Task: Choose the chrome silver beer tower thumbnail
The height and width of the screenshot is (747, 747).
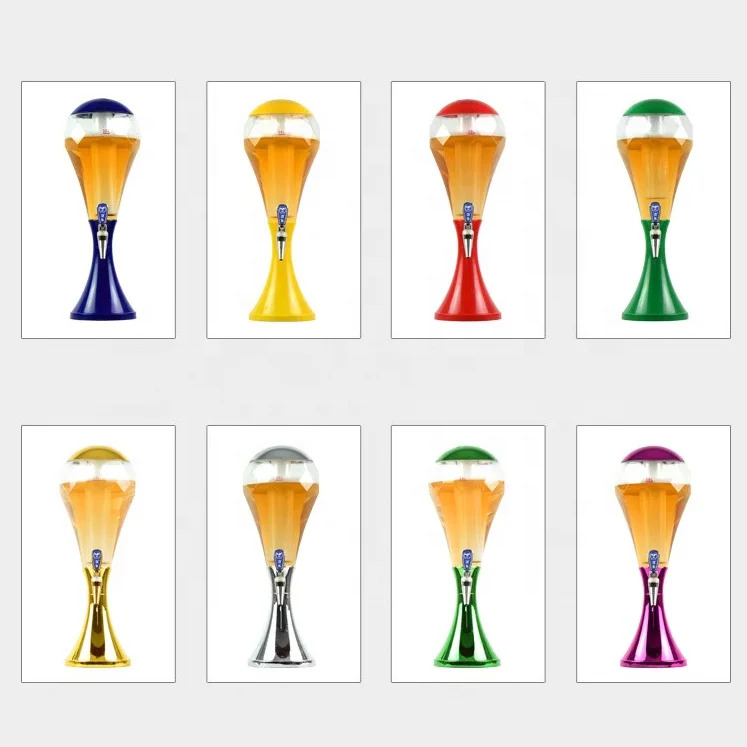Action: pyautogui.click(x=283, y=554)
